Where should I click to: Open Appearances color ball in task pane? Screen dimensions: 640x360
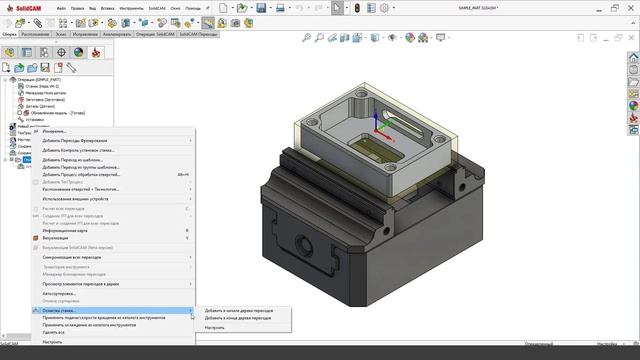pos(633,105)
